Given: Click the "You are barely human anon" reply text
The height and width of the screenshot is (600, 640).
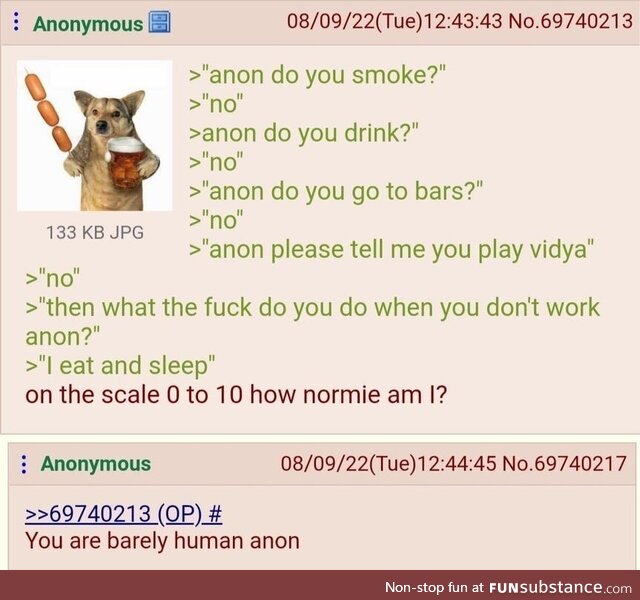Looking at the screenshot, I should [162, 541].
